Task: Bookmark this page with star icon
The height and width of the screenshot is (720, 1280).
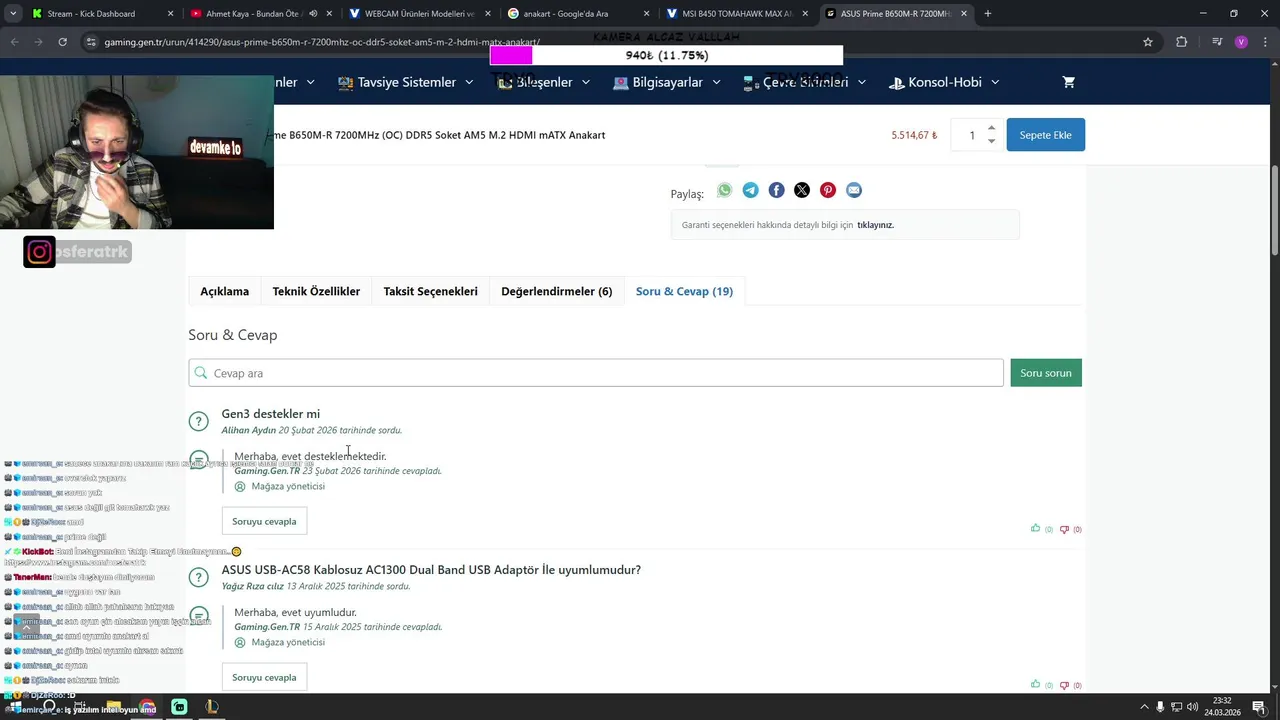Action: pyautogui.click(x=1148, y=42)
